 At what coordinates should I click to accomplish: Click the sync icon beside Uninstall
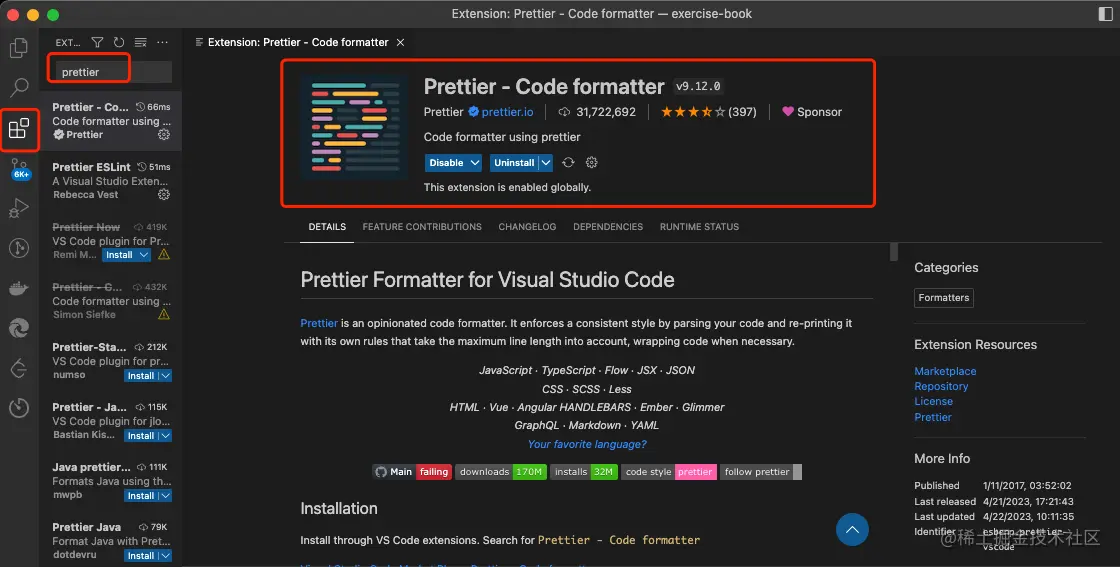click(568, 163)
